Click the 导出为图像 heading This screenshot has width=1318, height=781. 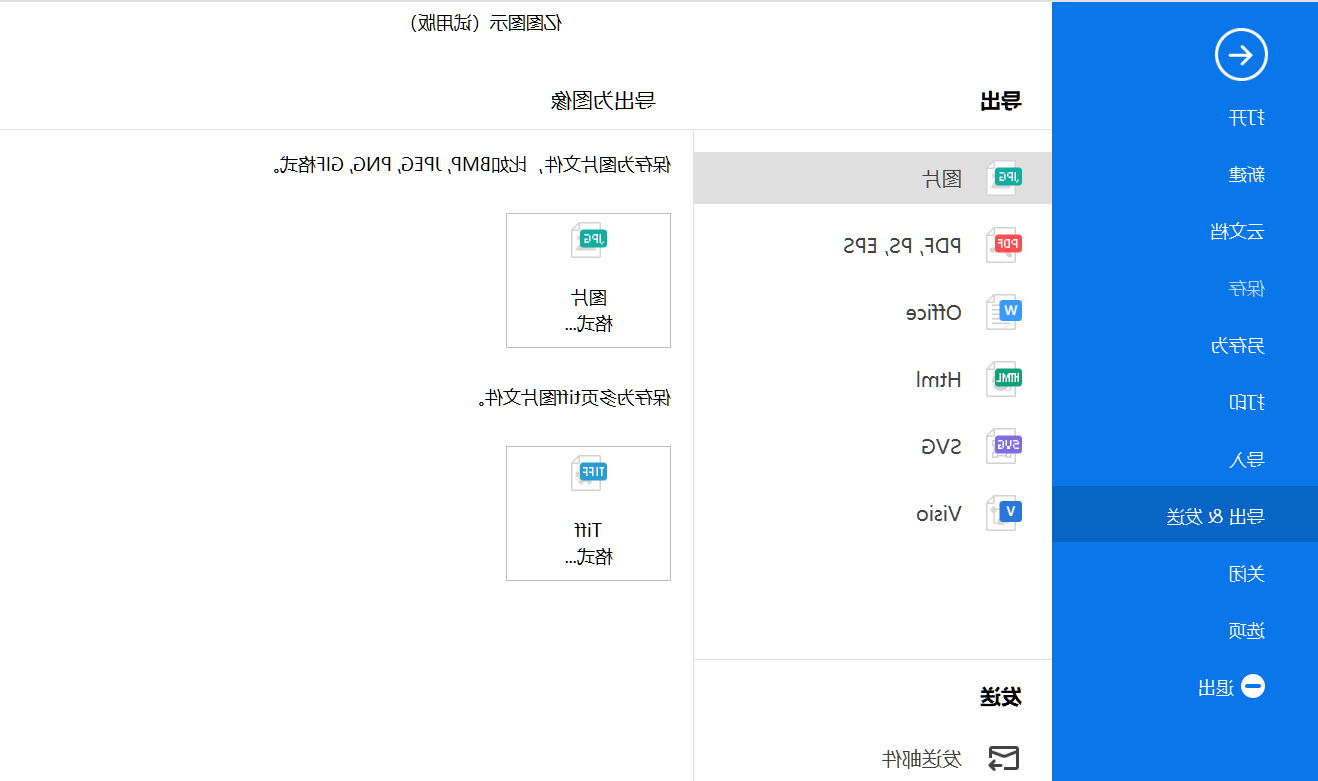pyautogui.click(x=603, y=100)
